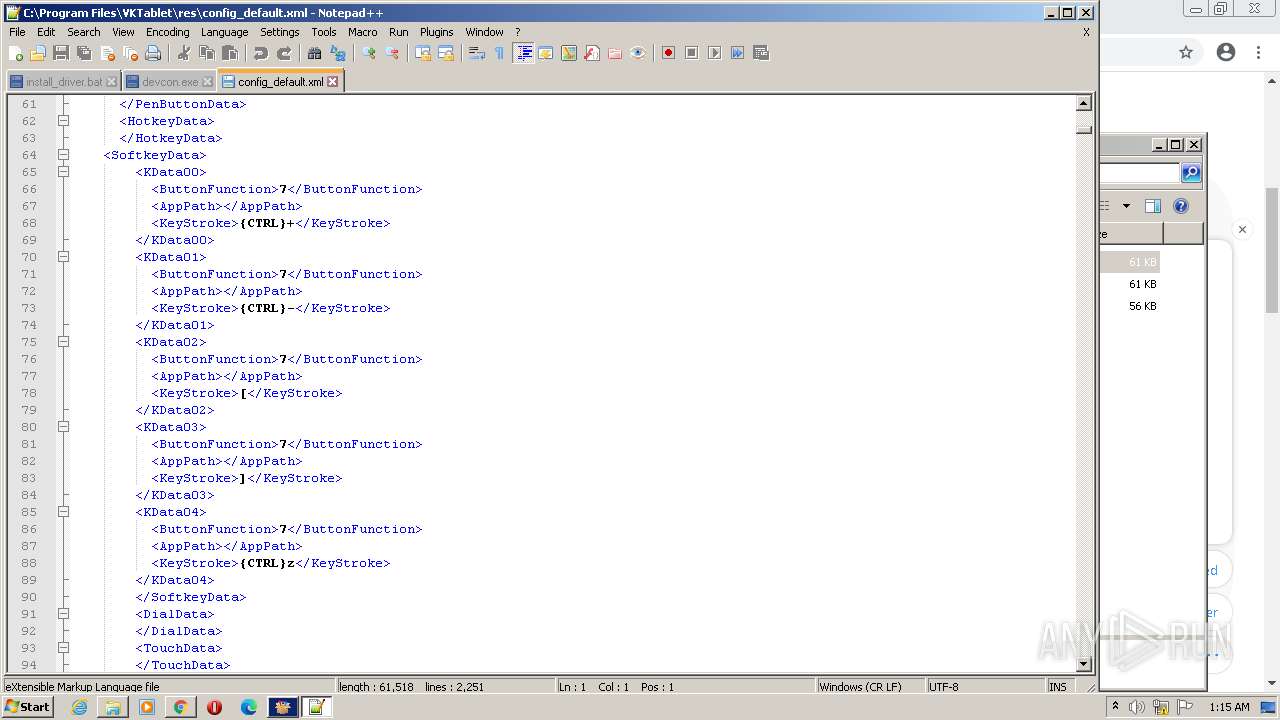1280x720 pixels.
Task: Toggle file monitoring eye icon
Action: [x=637, y=53]
